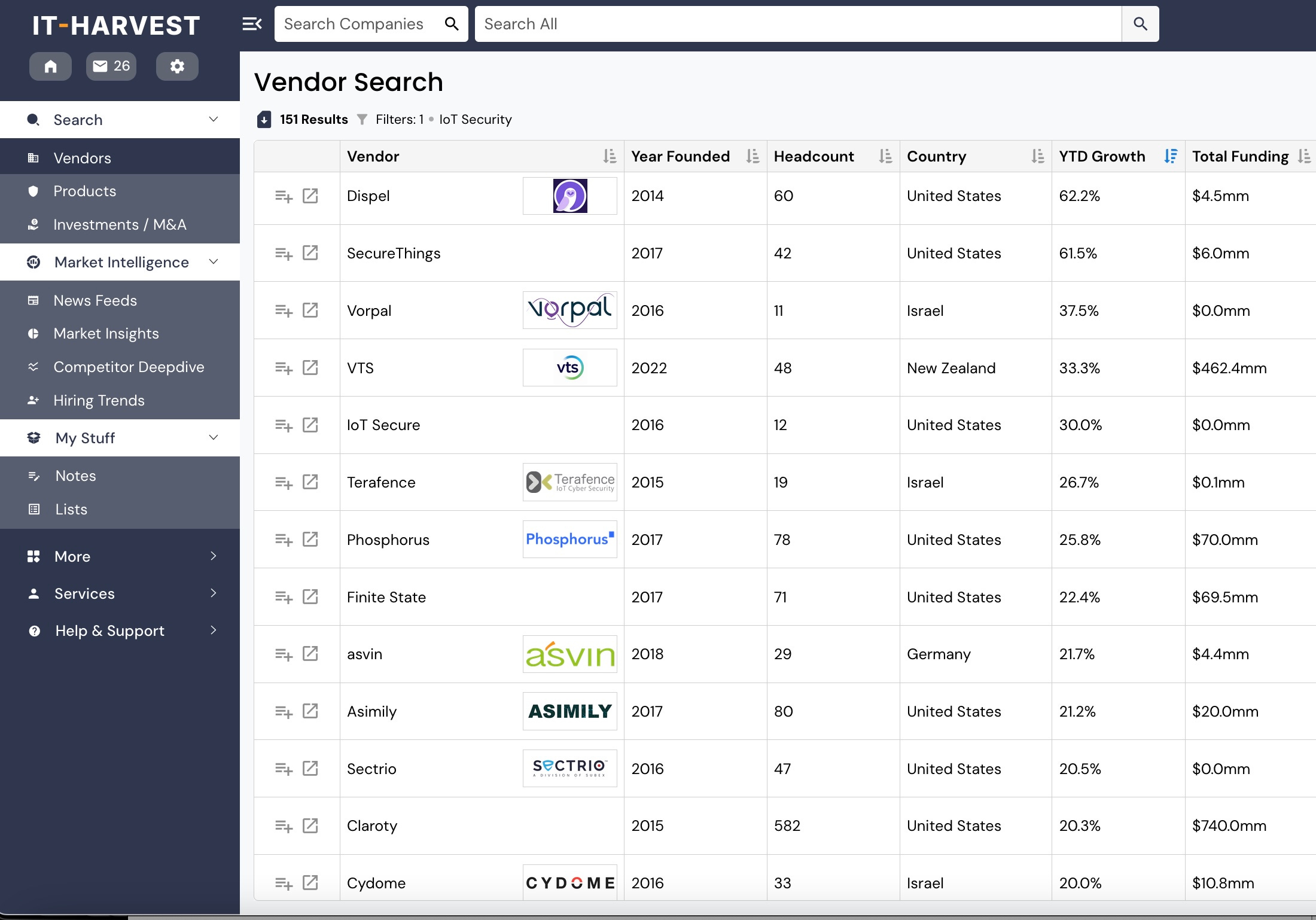Viewport: 1316px width, 920px height.
Task: Sort by Country column icon
Action: pyautogui.click(x=1038, y=156)
